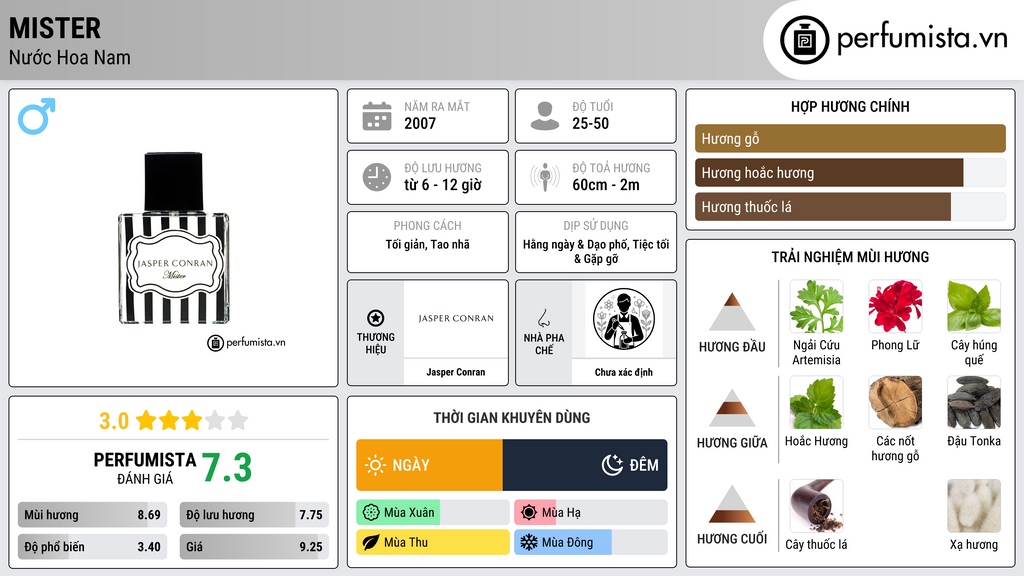Click the launch year 2007 value
Screen dimensions: 1024x576
coord(420,123)
